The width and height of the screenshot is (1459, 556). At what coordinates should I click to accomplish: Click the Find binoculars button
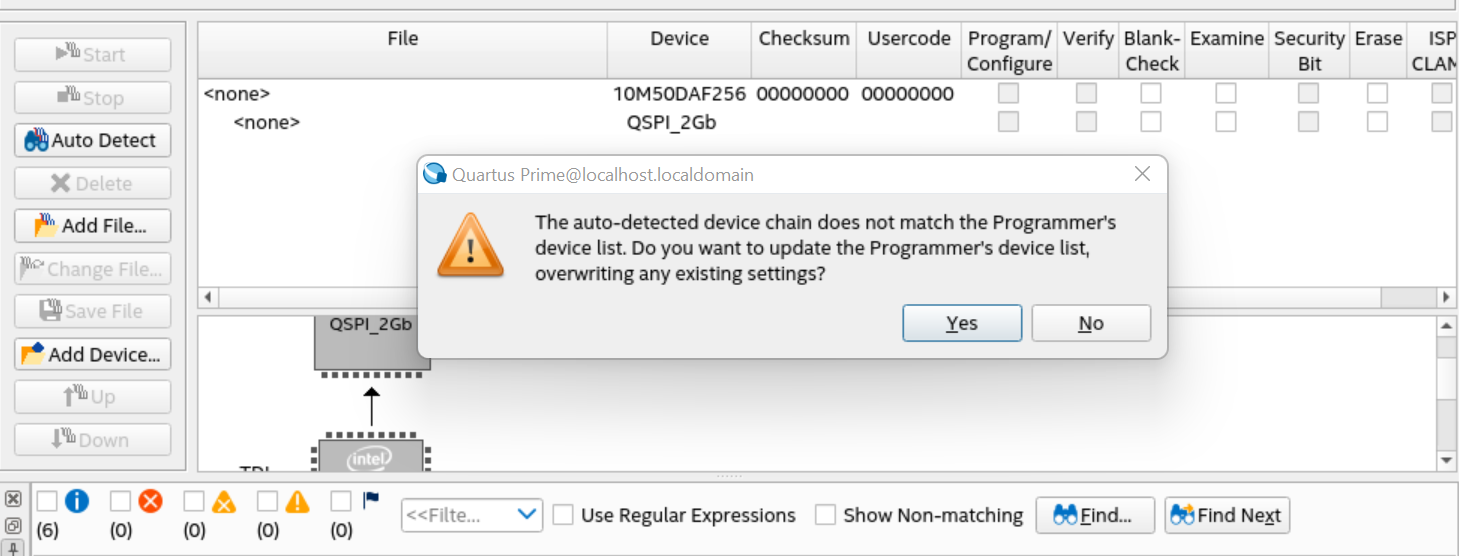1095,515
